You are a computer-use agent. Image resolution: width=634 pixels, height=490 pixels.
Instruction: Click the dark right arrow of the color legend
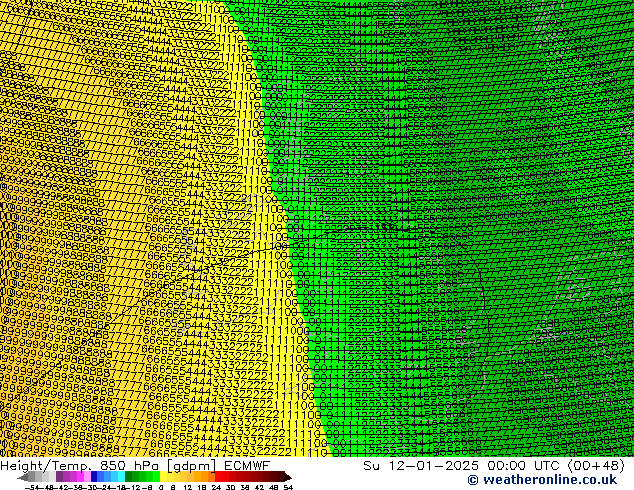[282, 477]
